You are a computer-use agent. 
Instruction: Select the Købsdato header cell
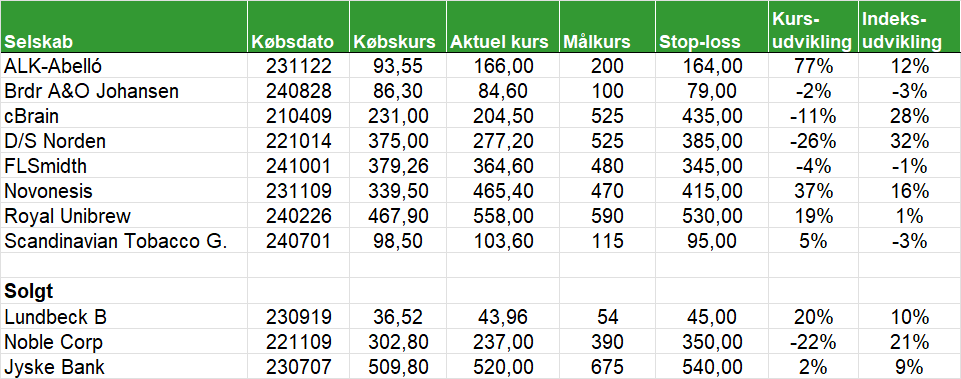tap(298, 27)
